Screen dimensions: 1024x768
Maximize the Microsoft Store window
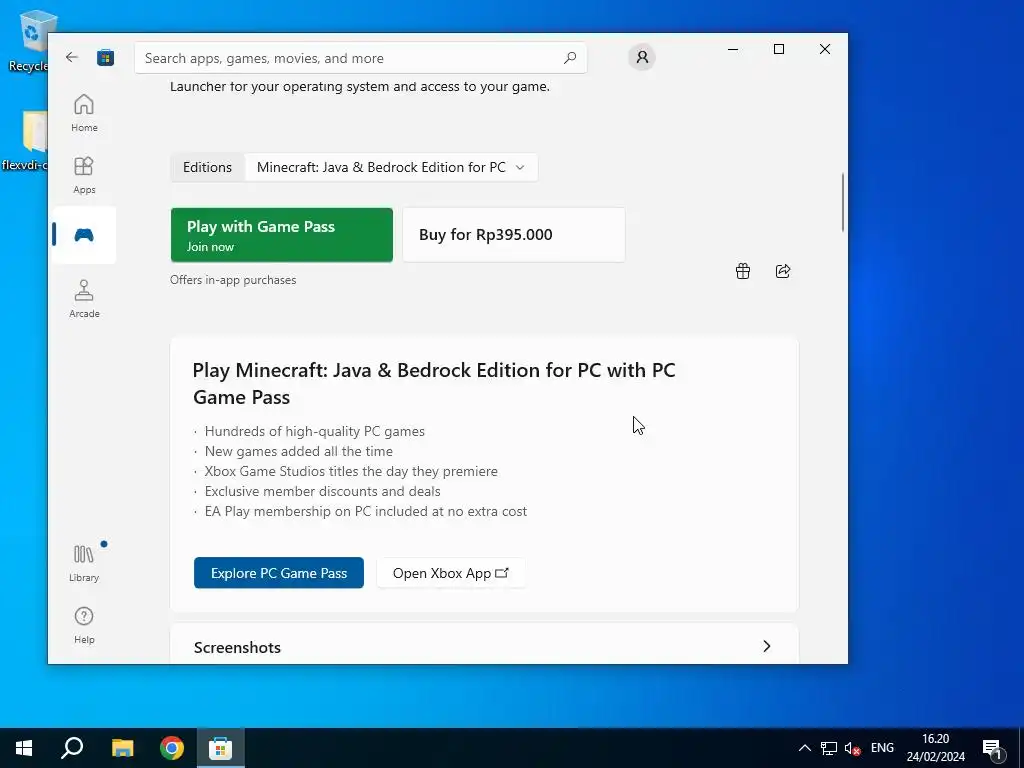click(778, 49)
